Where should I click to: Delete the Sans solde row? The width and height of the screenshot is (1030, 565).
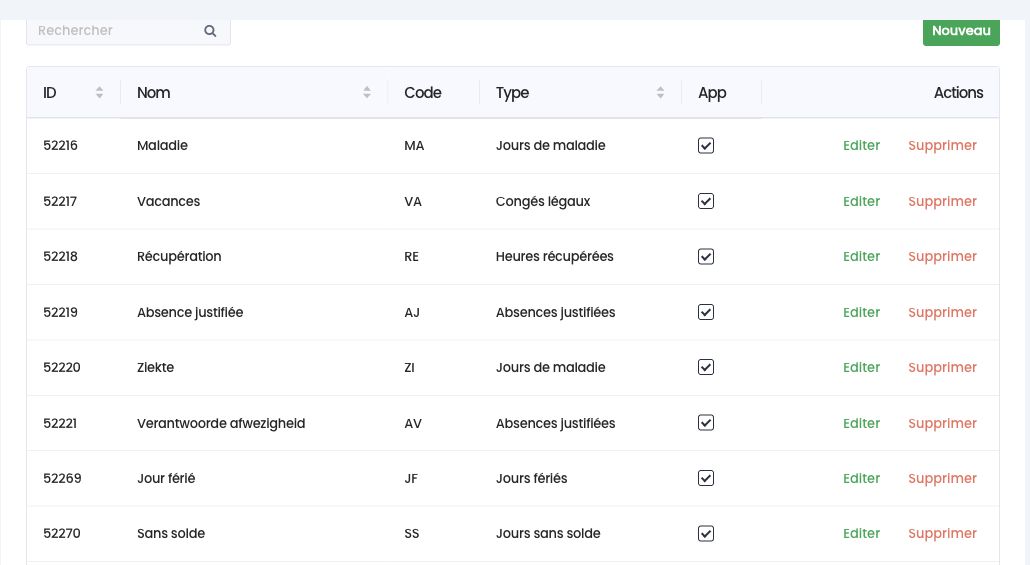point(942,534)
